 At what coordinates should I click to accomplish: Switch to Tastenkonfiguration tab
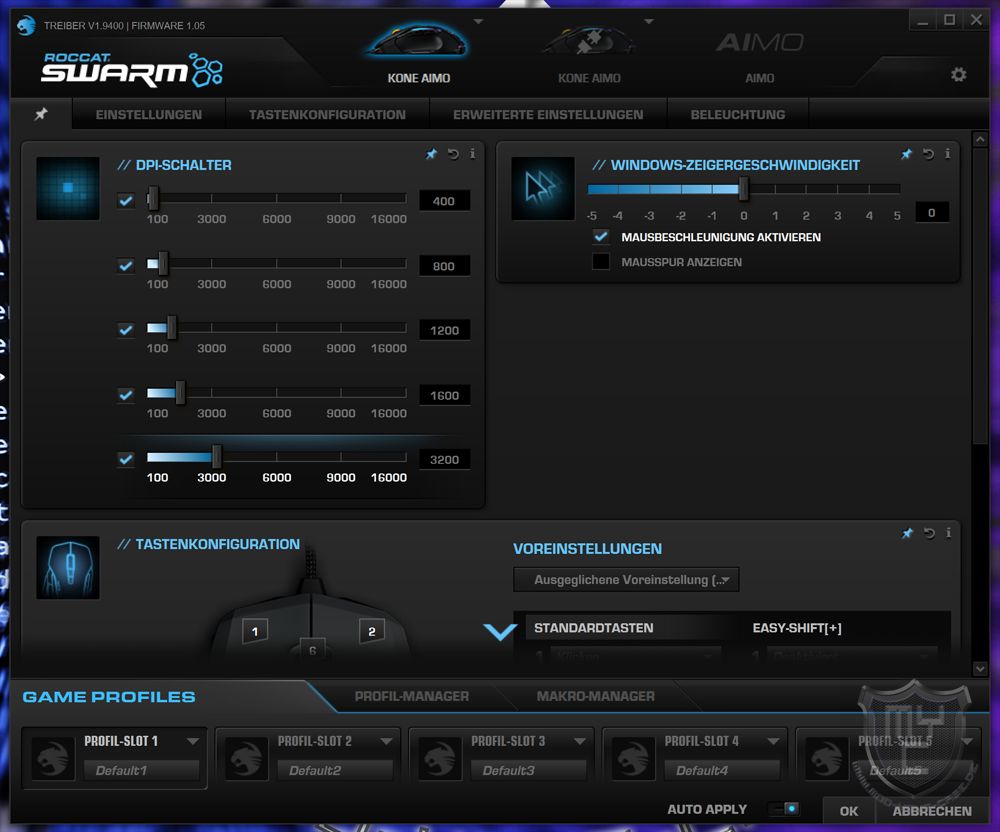(x=327, y=115)
